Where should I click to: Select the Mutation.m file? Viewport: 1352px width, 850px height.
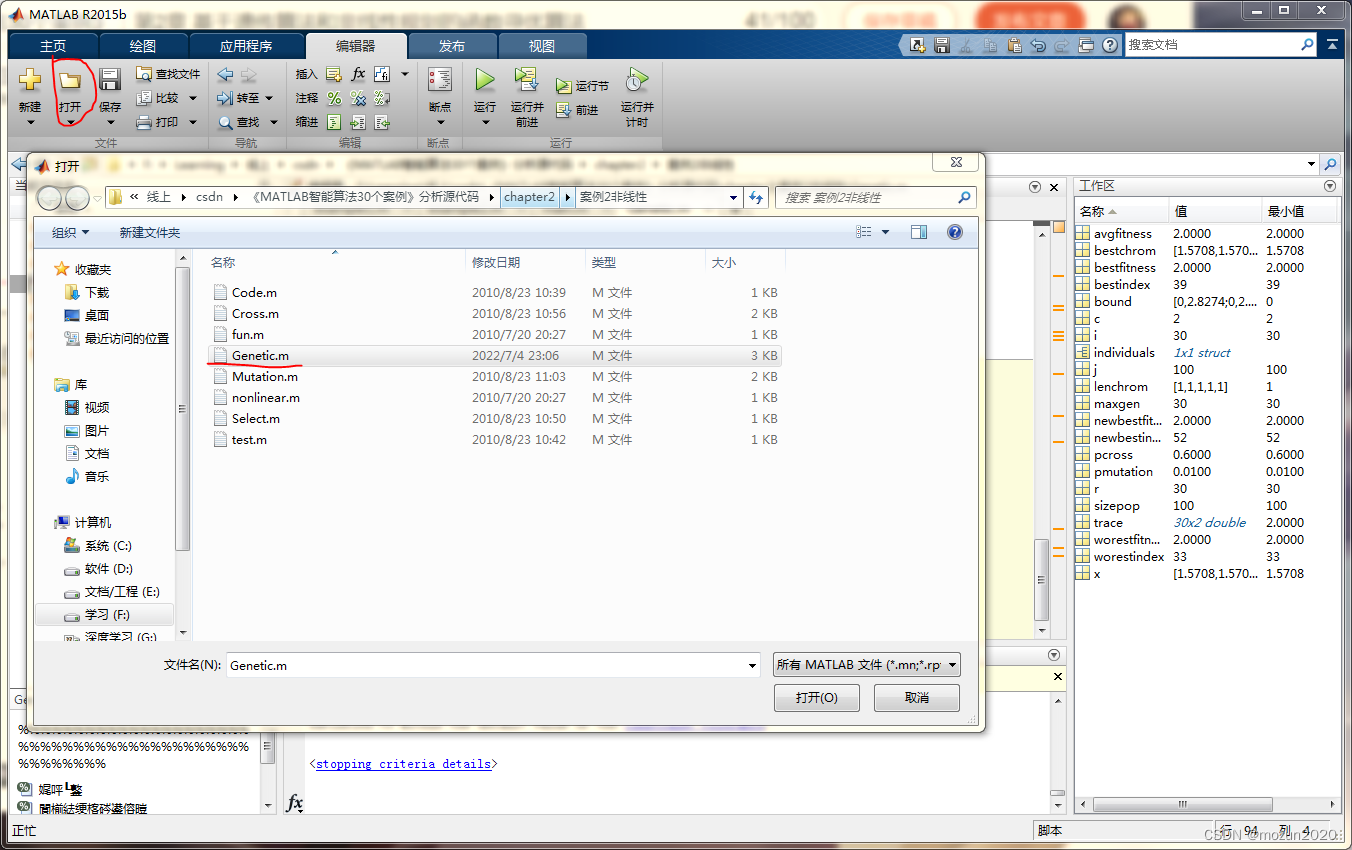(495, 377)
